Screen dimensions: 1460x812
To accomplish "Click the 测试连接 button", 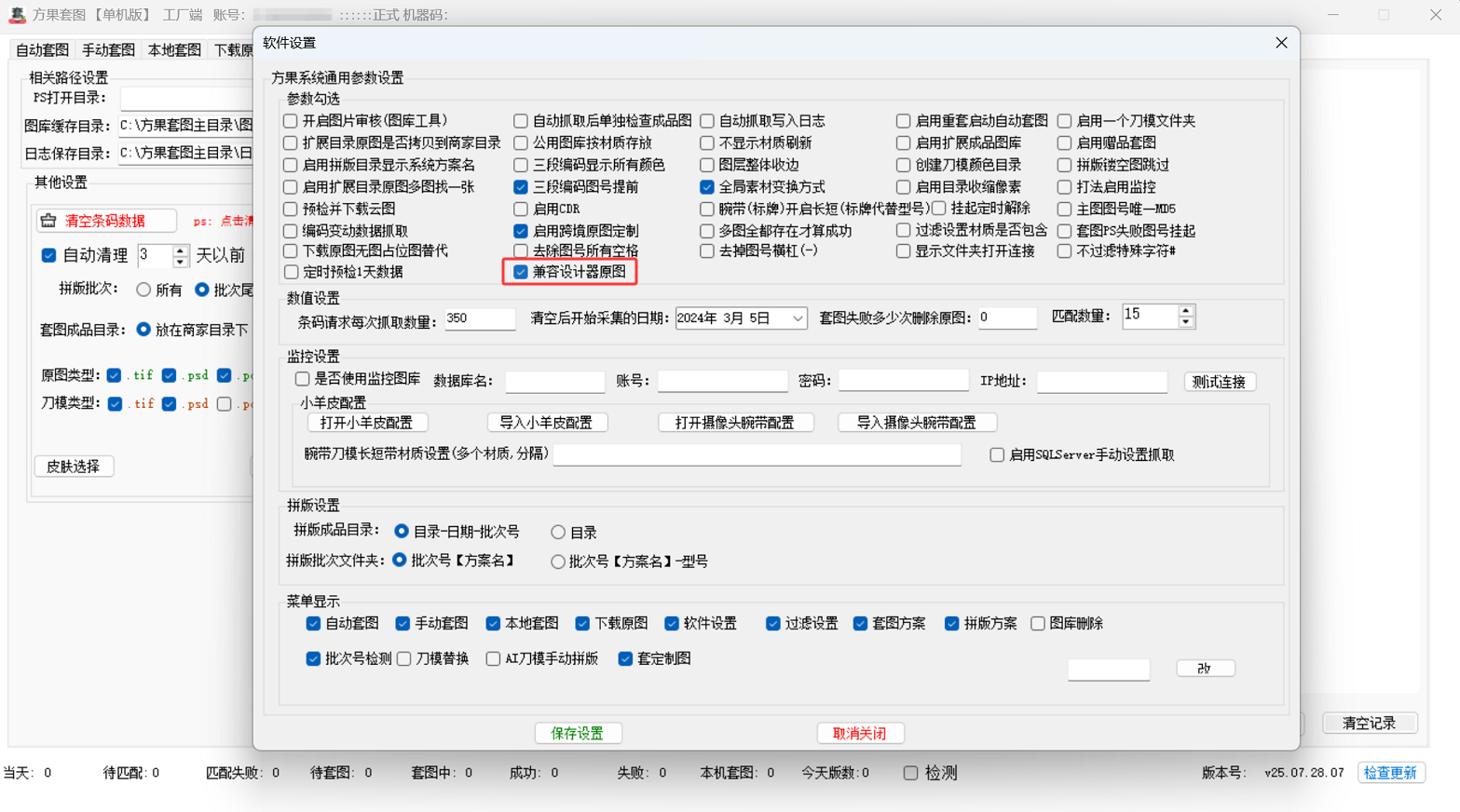I will point(1220,382).
